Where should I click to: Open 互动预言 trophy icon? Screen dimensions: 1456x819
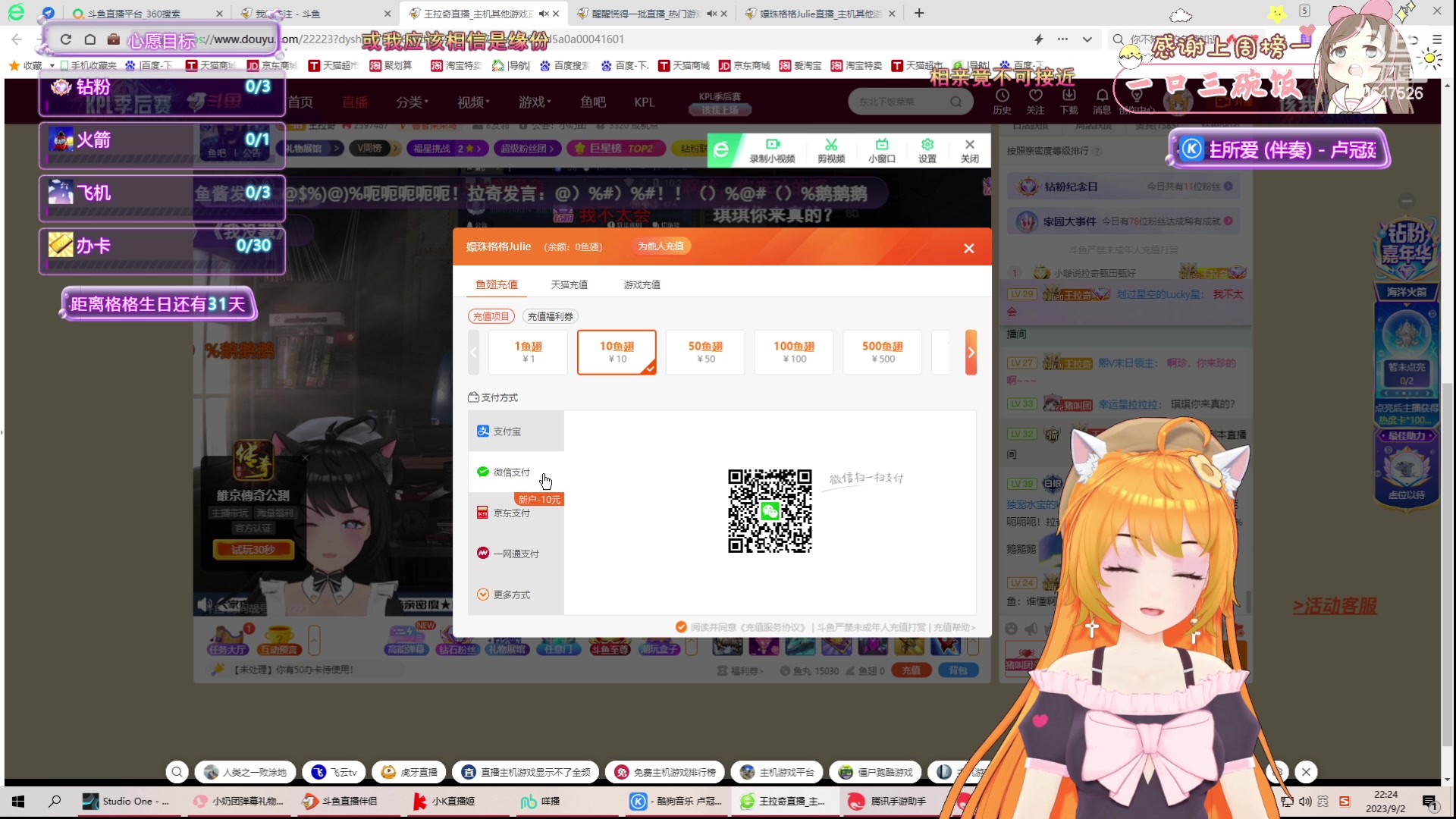(279, 641)
